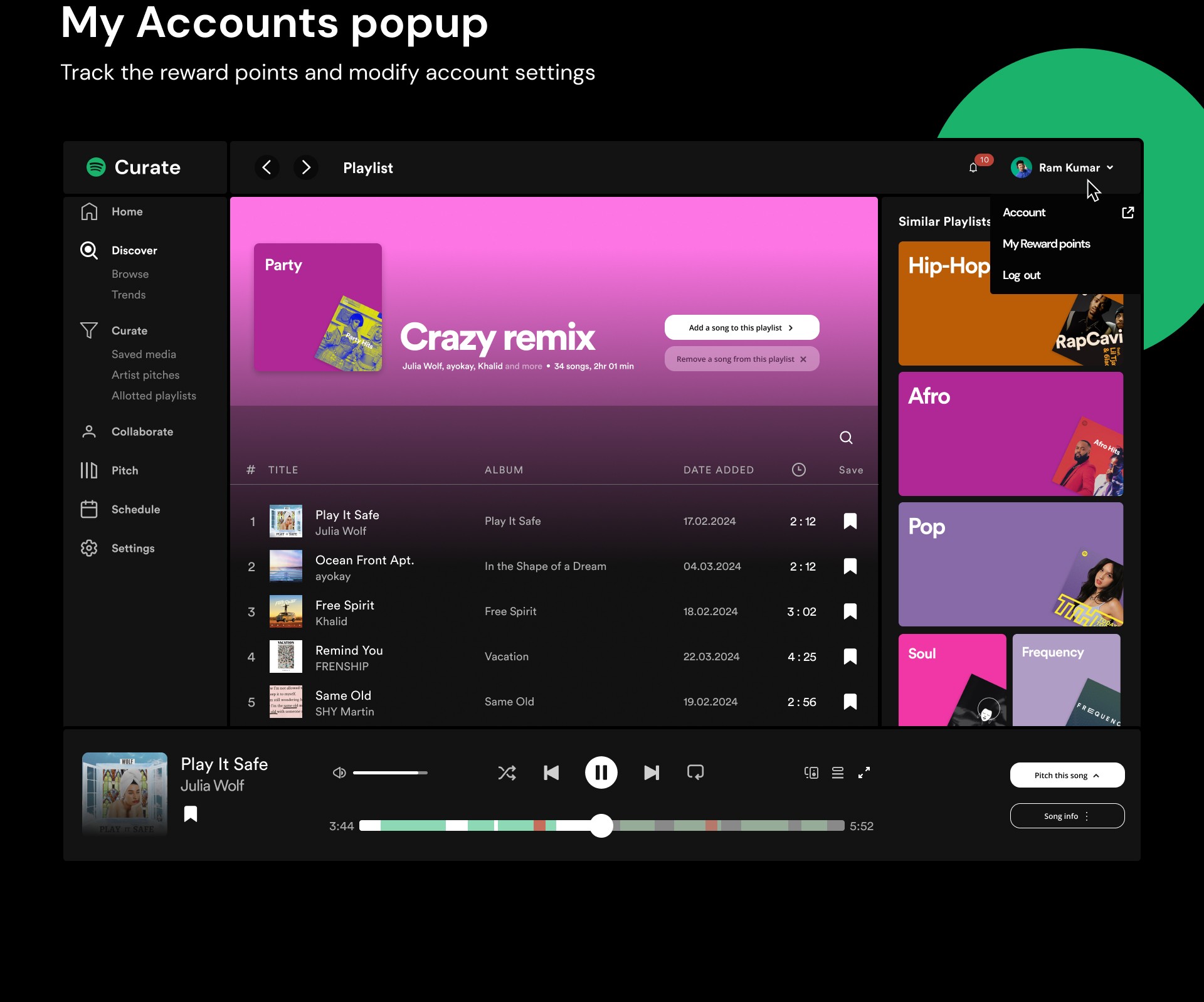Click the volume speaker icon
Screen dimensions: 1204x1002
[339, 773]
